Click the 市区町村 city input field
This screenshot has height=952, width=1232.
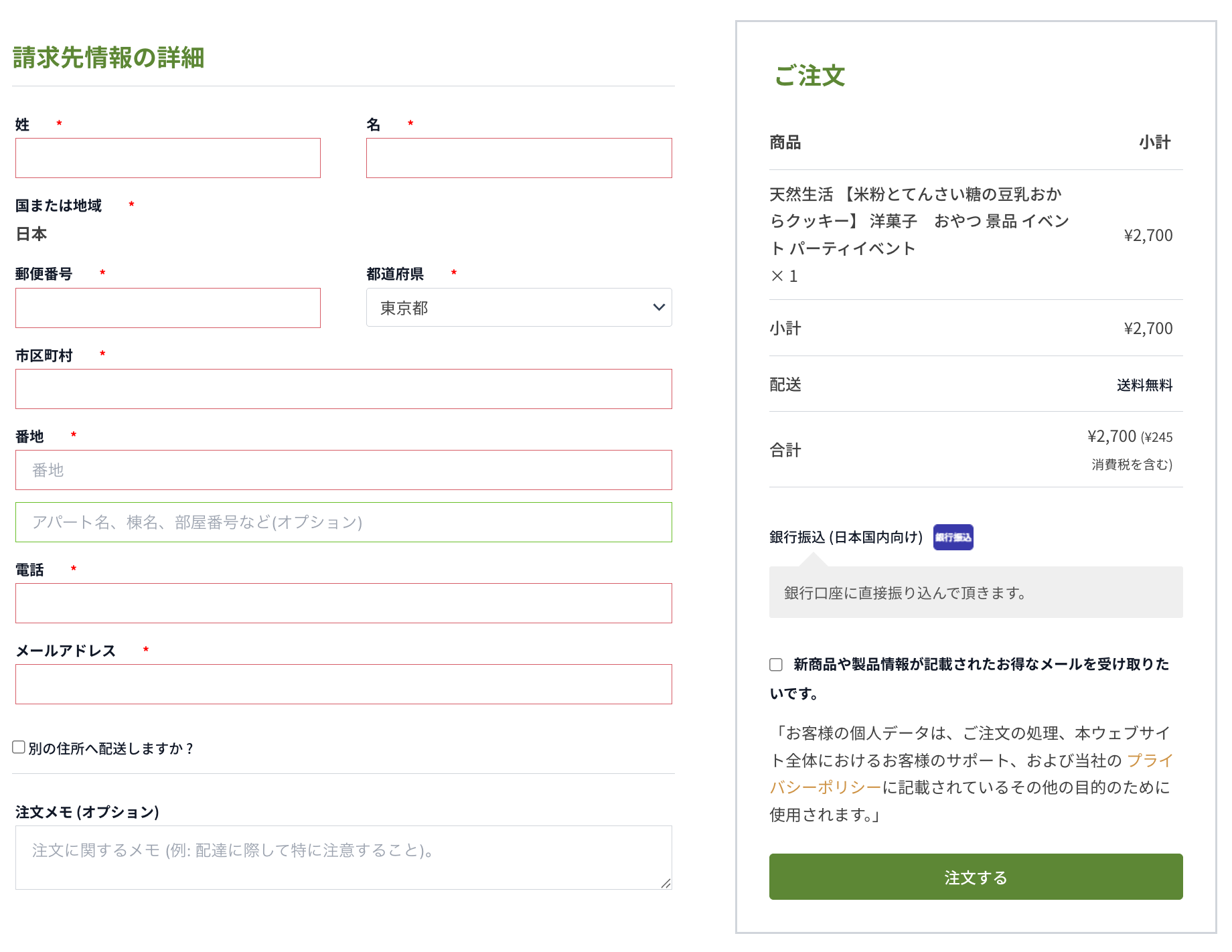pyautogui.click(x=343, y=390)
